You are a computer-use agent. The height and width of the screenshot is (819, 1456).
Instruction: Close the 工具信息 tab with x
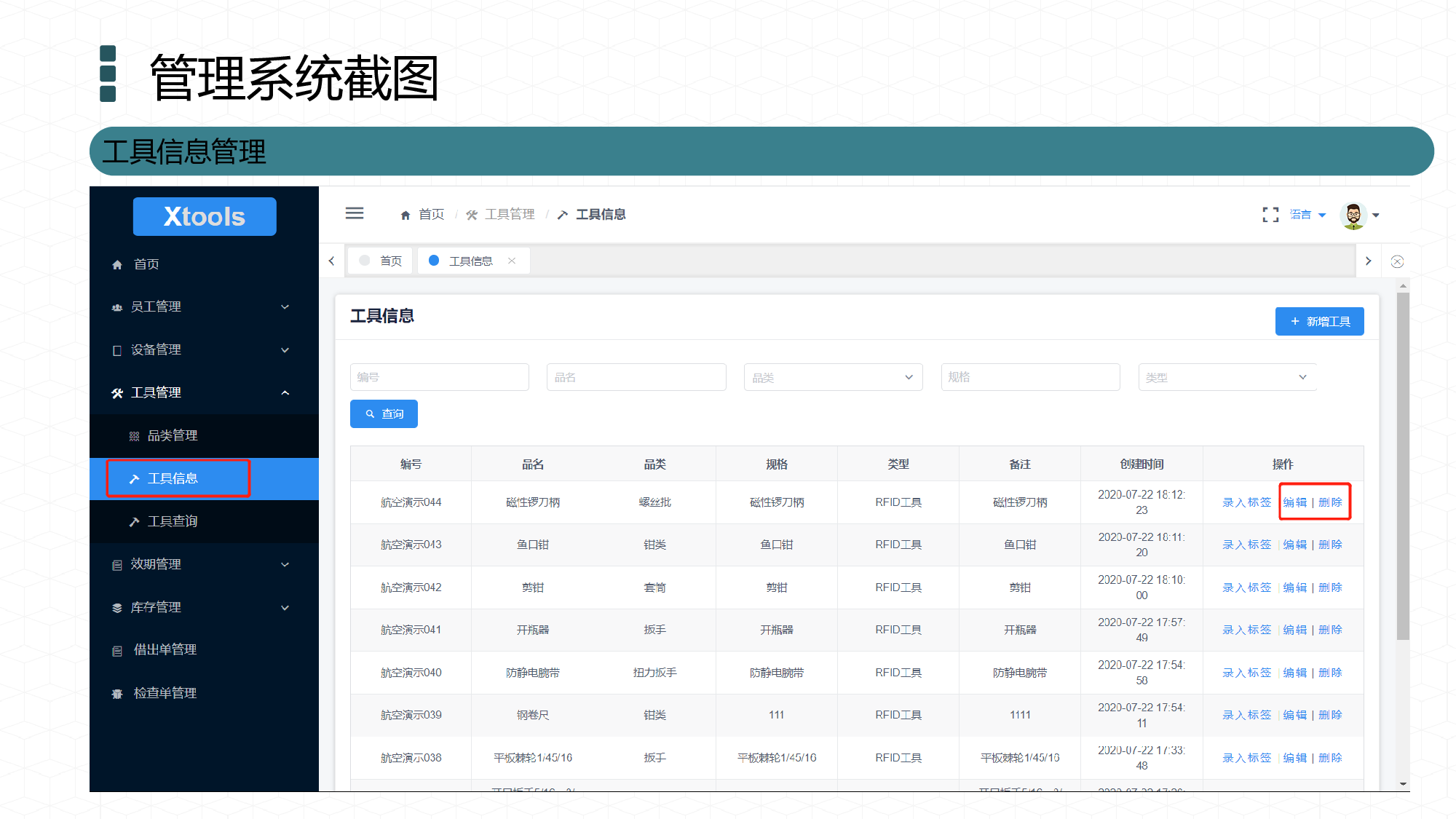tap(512, 261)
